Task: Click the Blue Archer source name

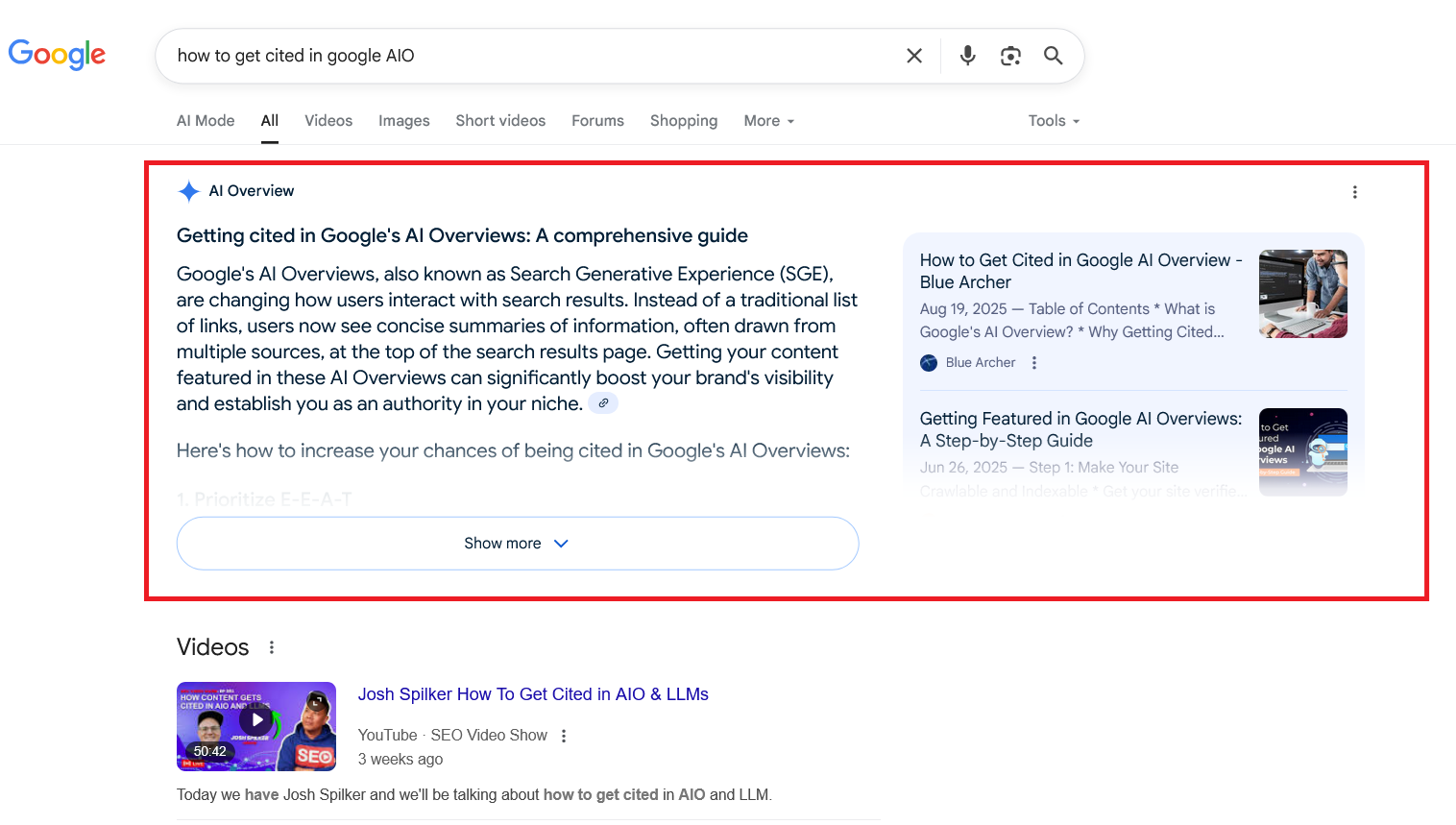Action: 981,363
